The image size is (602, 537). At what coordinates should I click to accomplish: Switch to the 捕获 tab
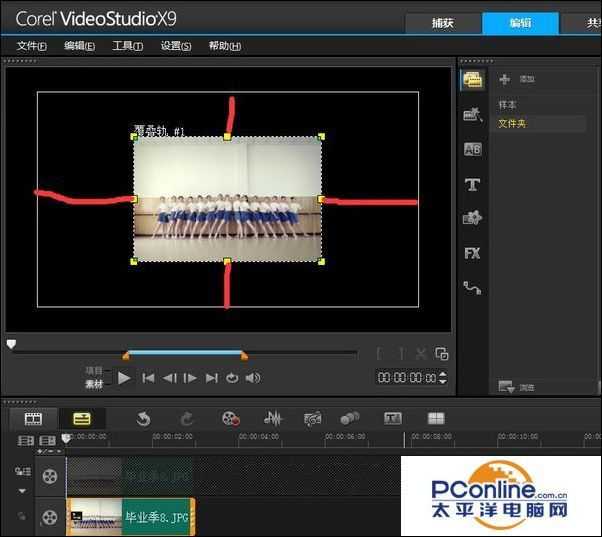pyautogui.click(x=441, y=23)
